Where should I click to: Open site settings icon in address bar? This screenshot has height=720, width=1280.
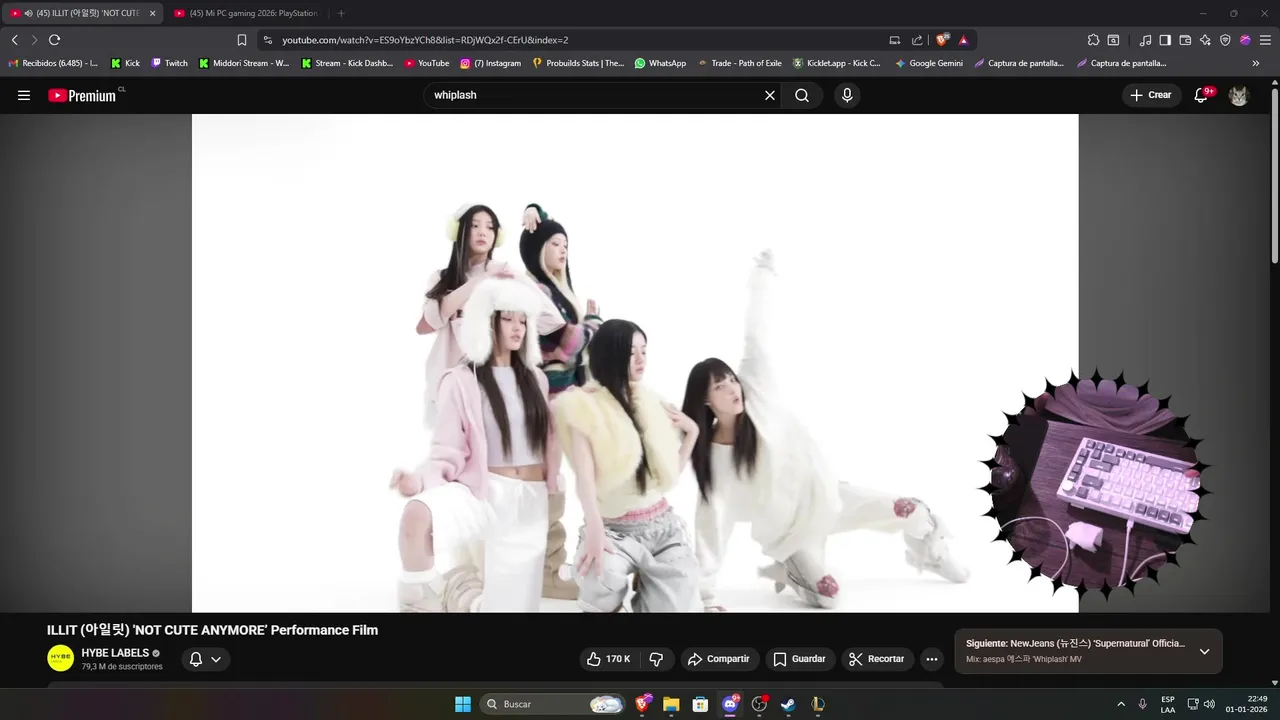pyautogui.click(x=268, y=40)
